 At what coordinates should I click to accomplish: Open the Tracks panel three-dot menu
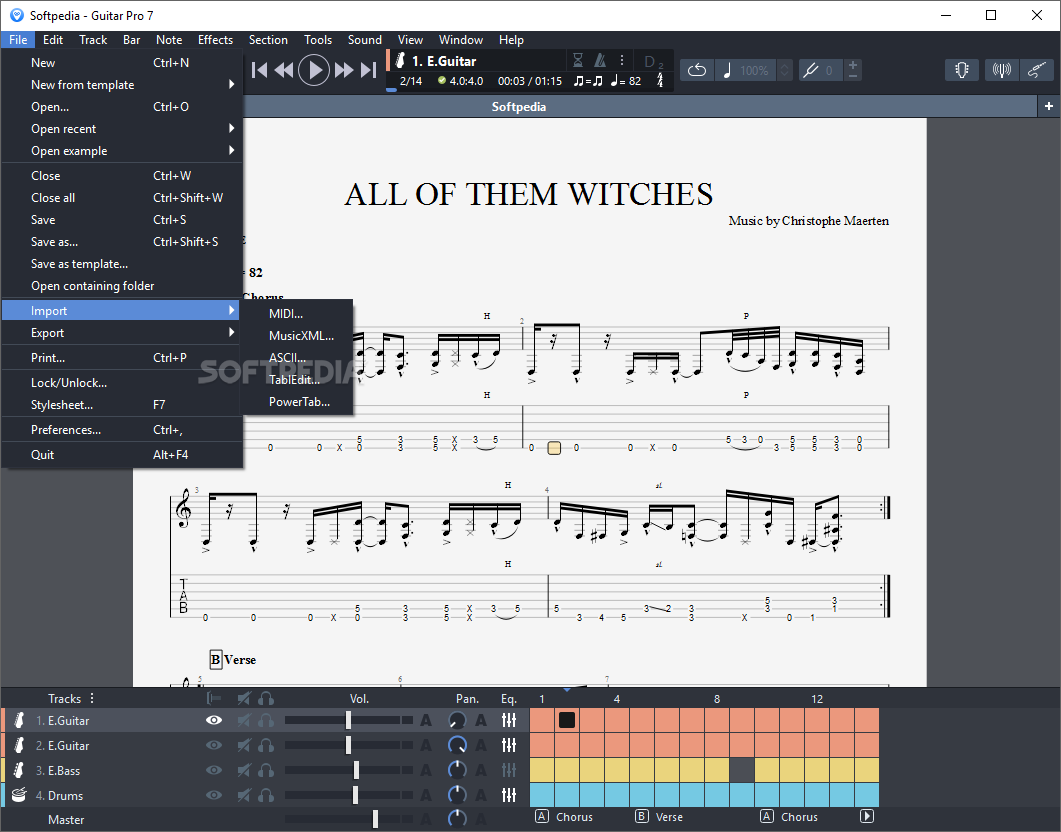pos(92,698)
